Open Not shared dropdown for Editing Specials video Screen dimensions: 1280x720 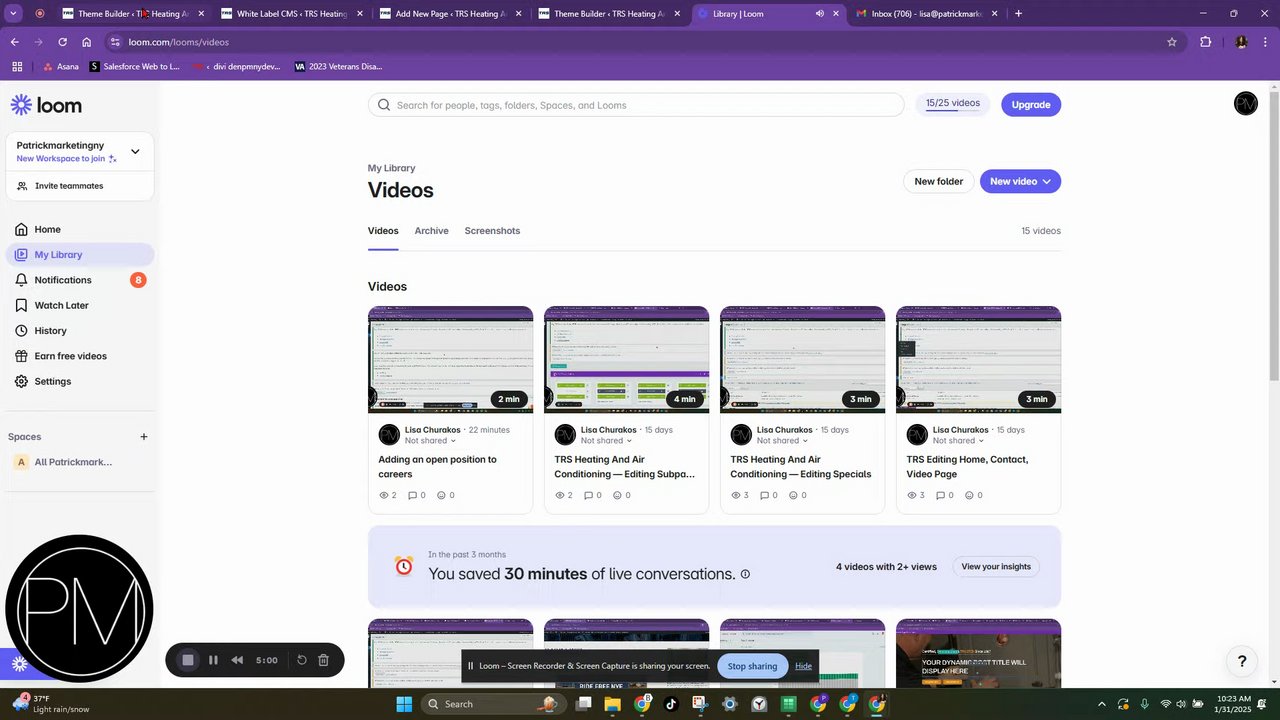782,440
